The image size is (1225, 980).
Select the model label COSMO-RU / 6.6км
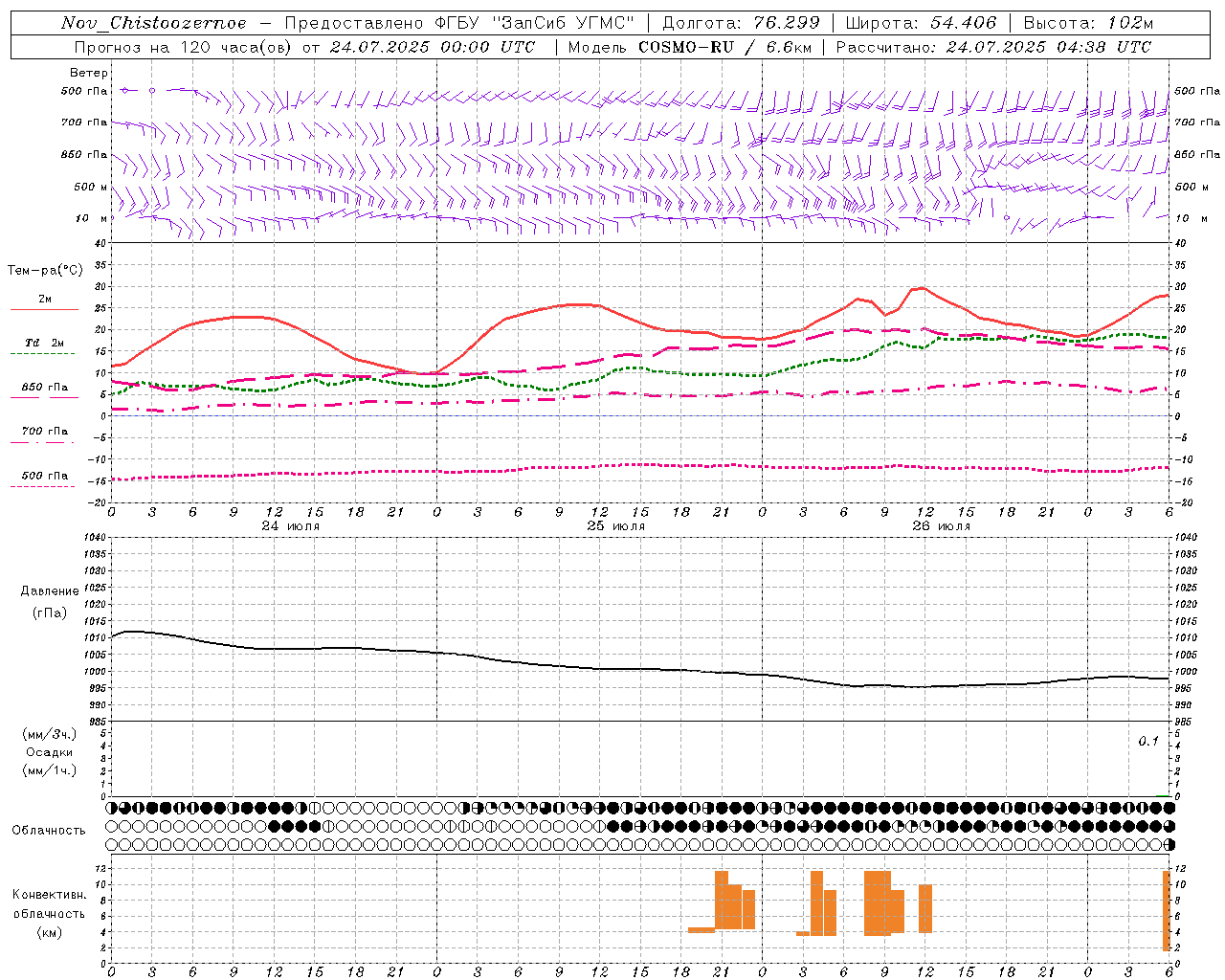coord(724,47)
